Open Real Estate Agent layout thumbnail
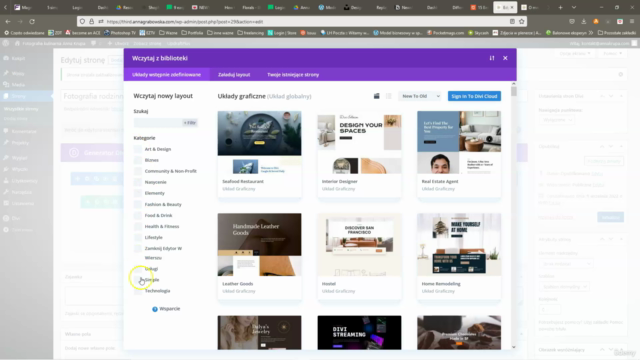This screenshot has height=360, width=640. point(459,142)
